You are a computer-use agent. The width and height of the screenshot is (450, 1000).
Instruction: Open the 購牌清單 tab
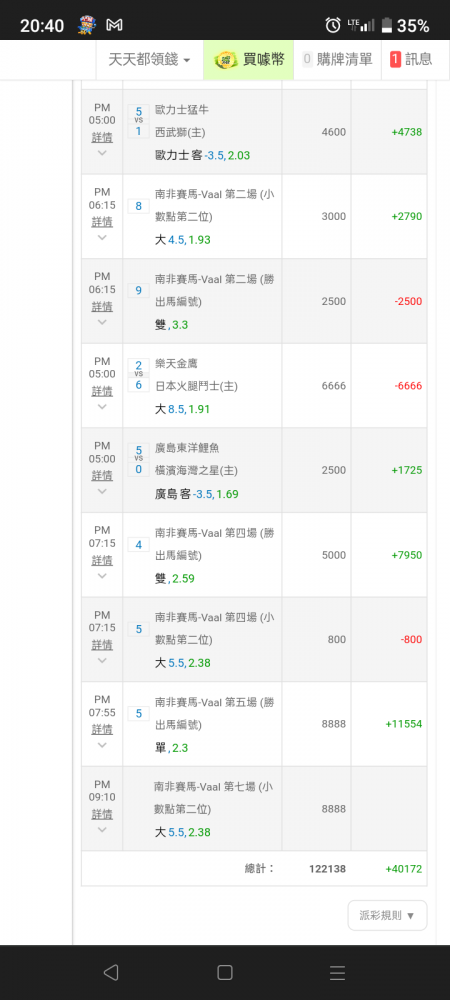coord(337,60)
